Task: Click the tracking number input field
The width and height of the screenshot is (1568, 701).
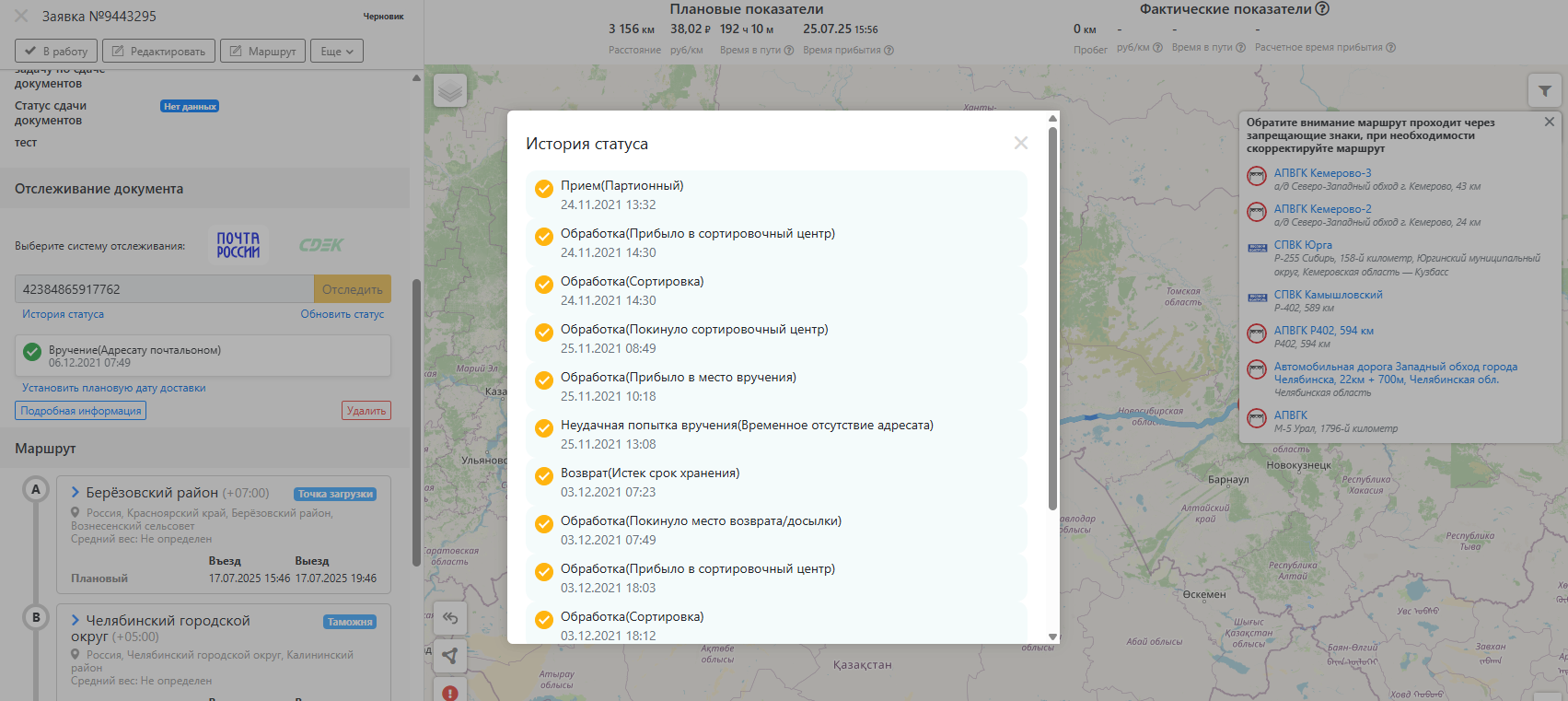Action: pyautogui.click(x=164, y=289)
